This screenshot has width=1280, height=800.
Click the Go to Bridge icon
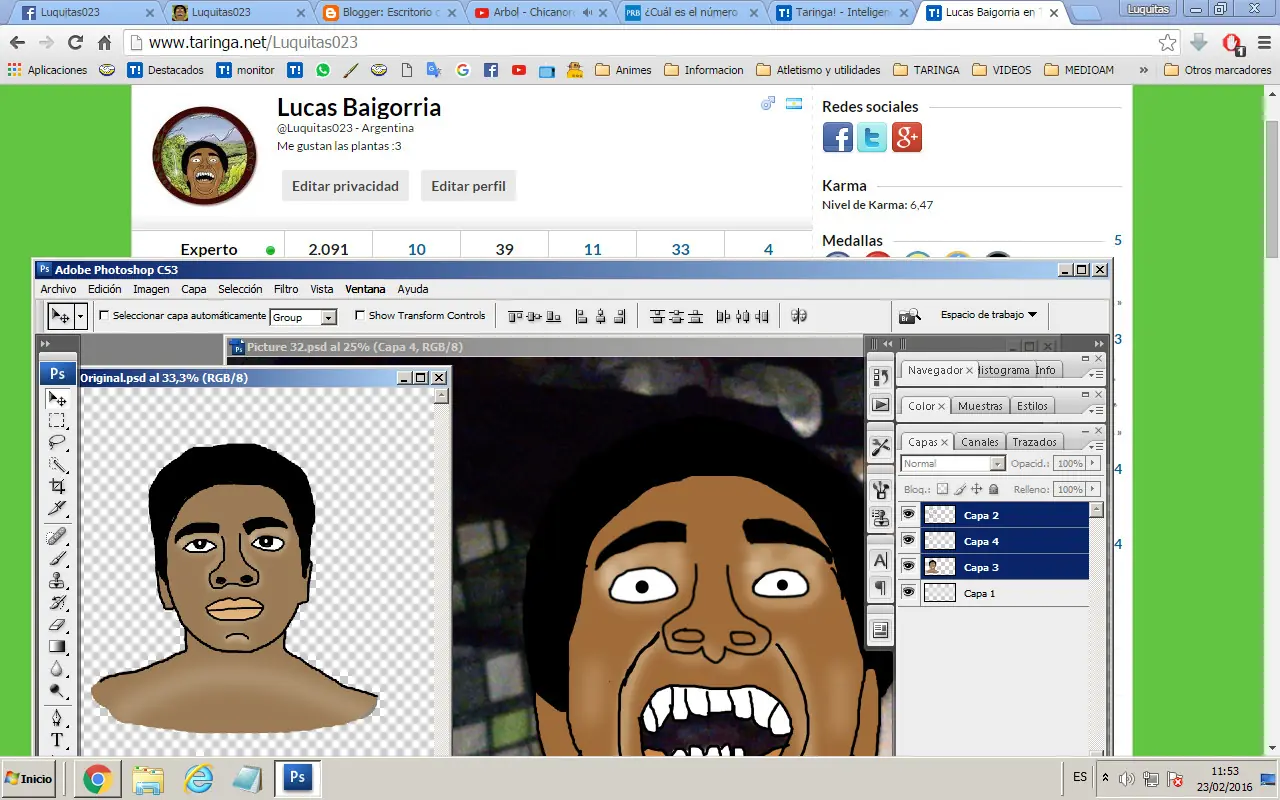click(x=909, y=316)
